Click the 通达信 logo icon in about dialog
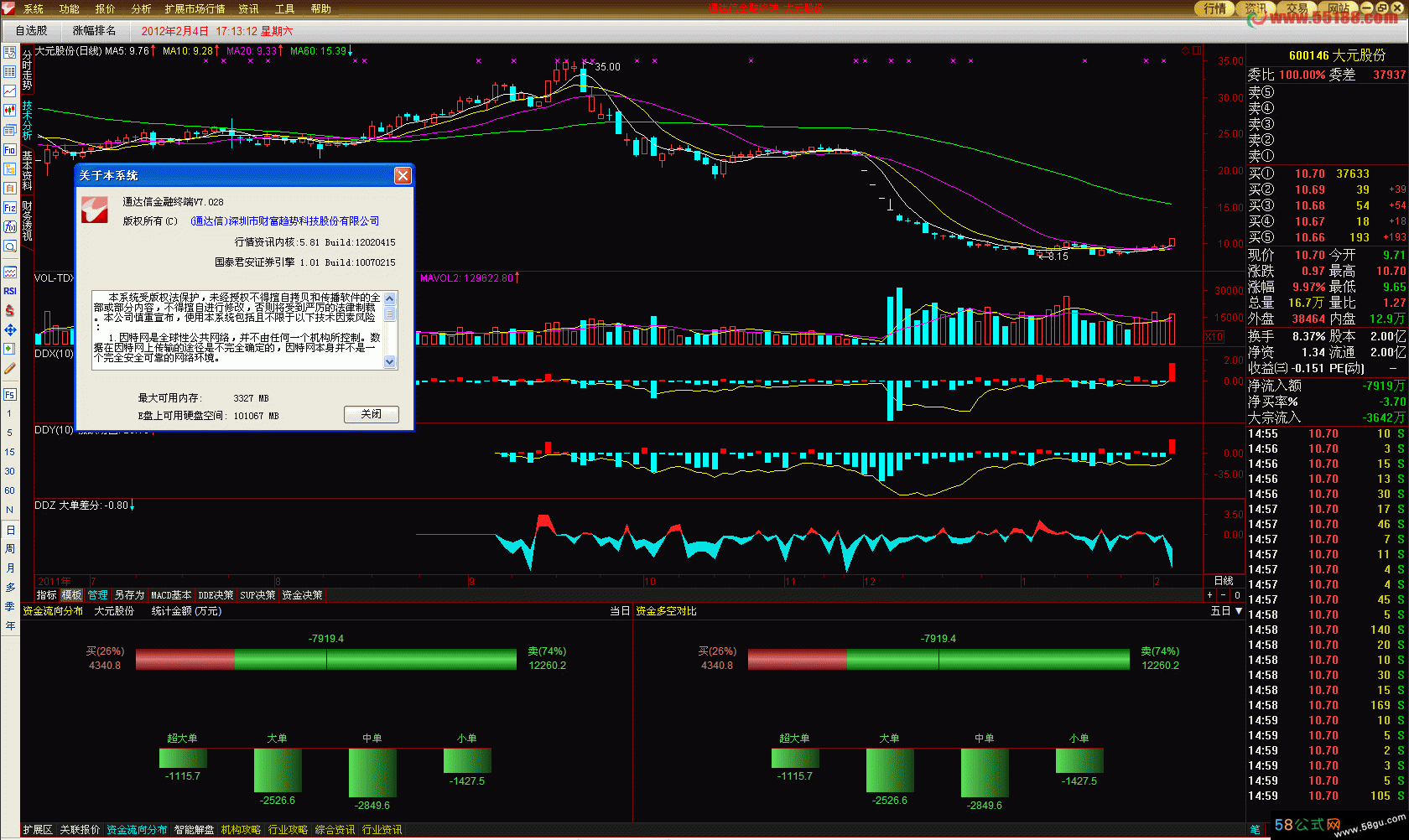 [95, 210]
